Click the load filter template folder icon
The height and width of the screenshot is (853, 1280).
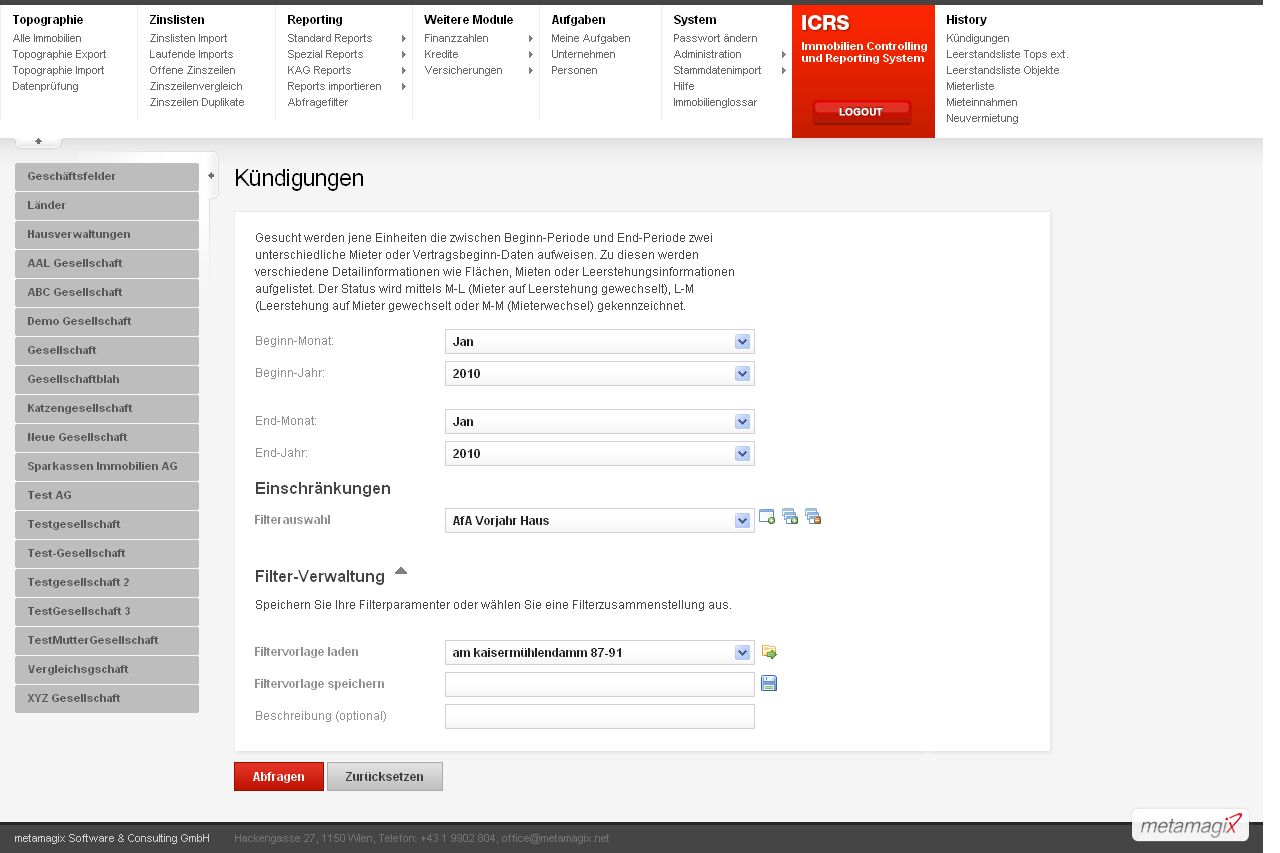(x=769, y=652)
